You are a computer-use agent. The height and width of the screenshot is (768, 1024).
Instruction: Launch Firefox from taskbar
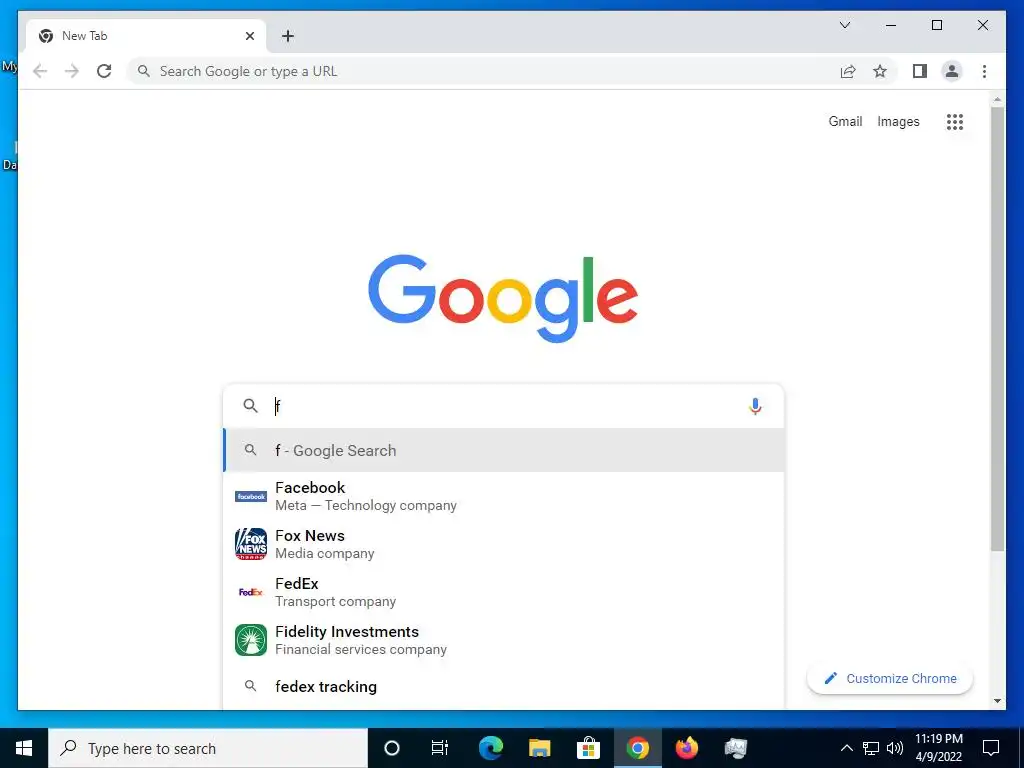[686, 748]
